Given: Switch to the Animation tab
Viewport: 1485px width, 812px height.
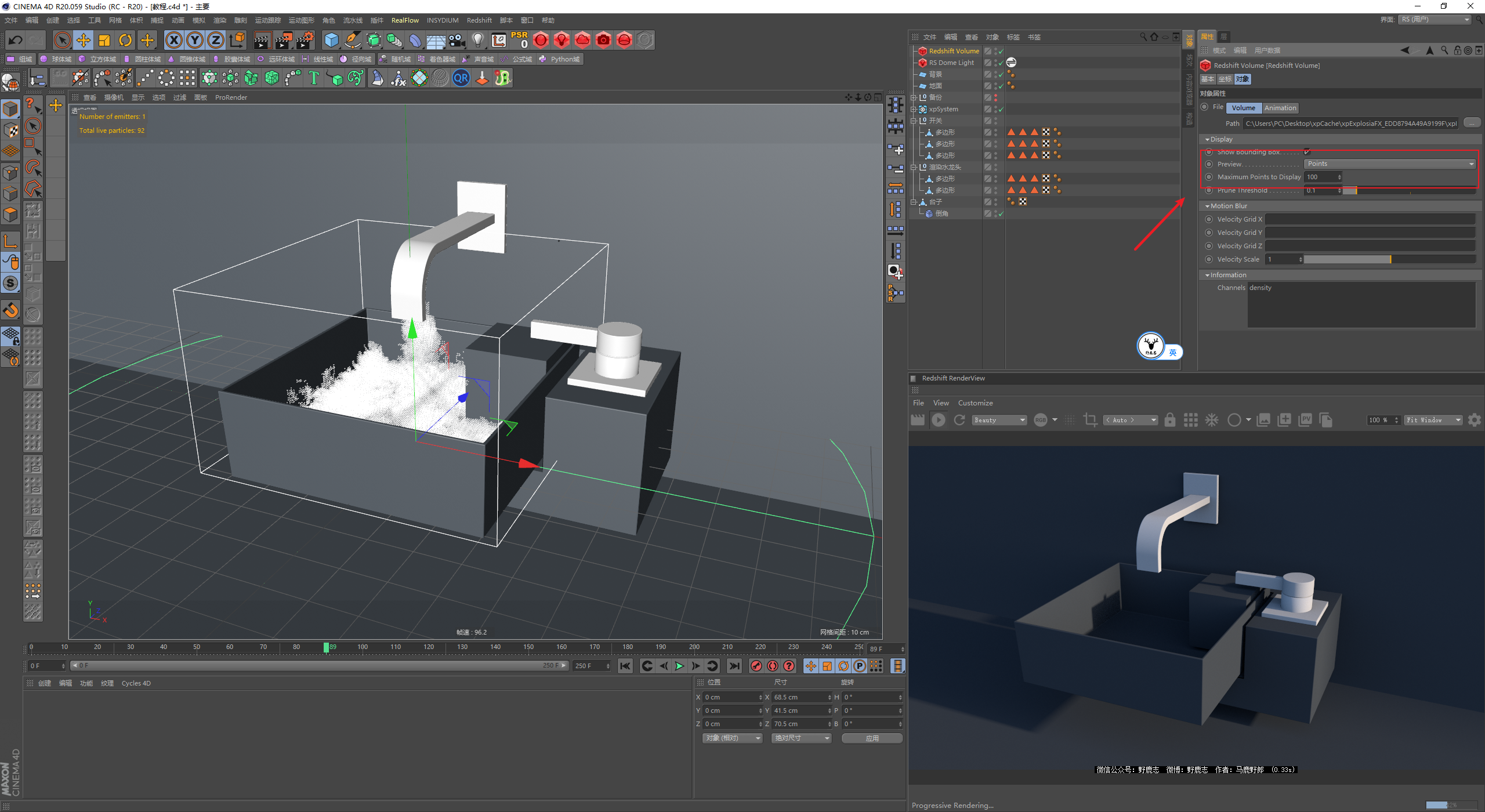Looking at the screenshot, I should (1280, 108).
